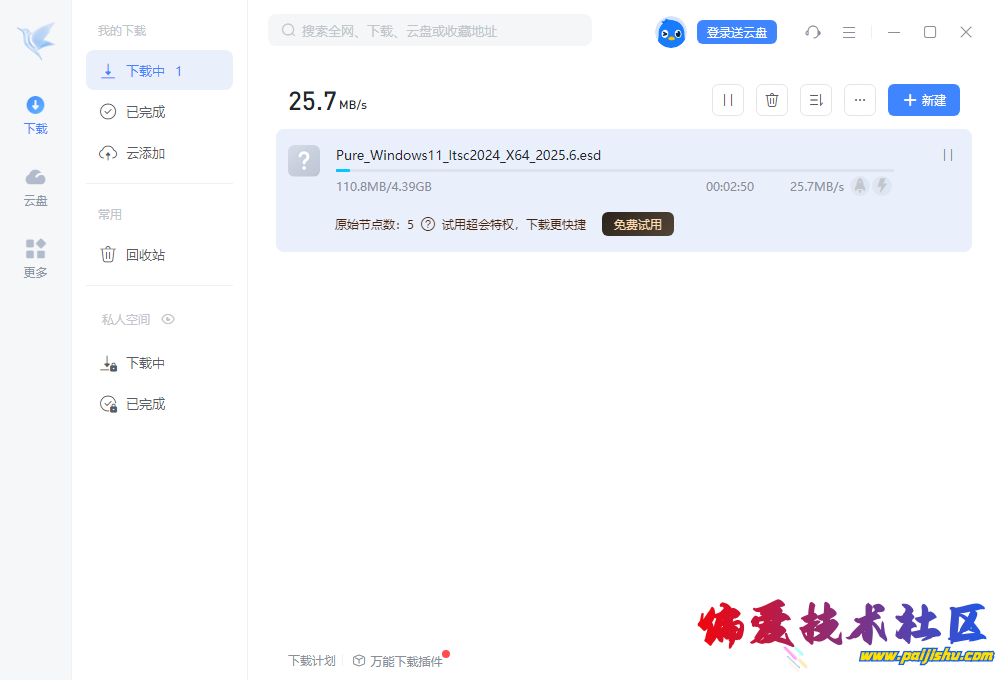Click the 免费试用 free trial button

tap(637, 224)
